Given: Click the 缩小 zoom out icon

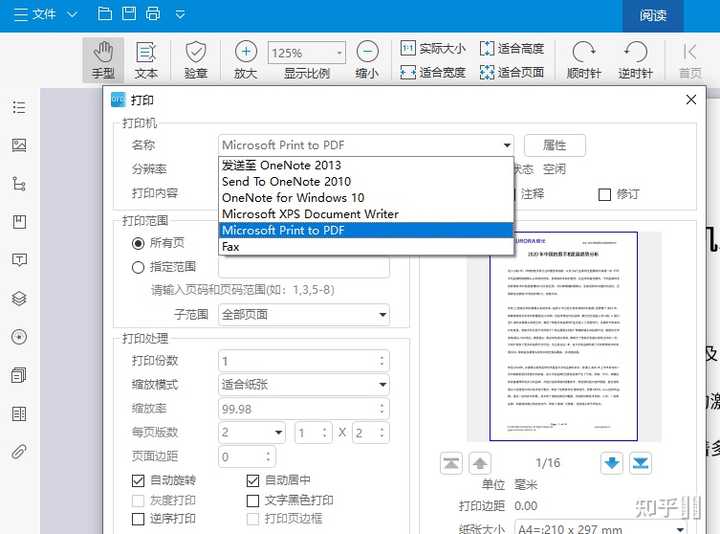Looking at the screenshot, I should click(367, 60).
